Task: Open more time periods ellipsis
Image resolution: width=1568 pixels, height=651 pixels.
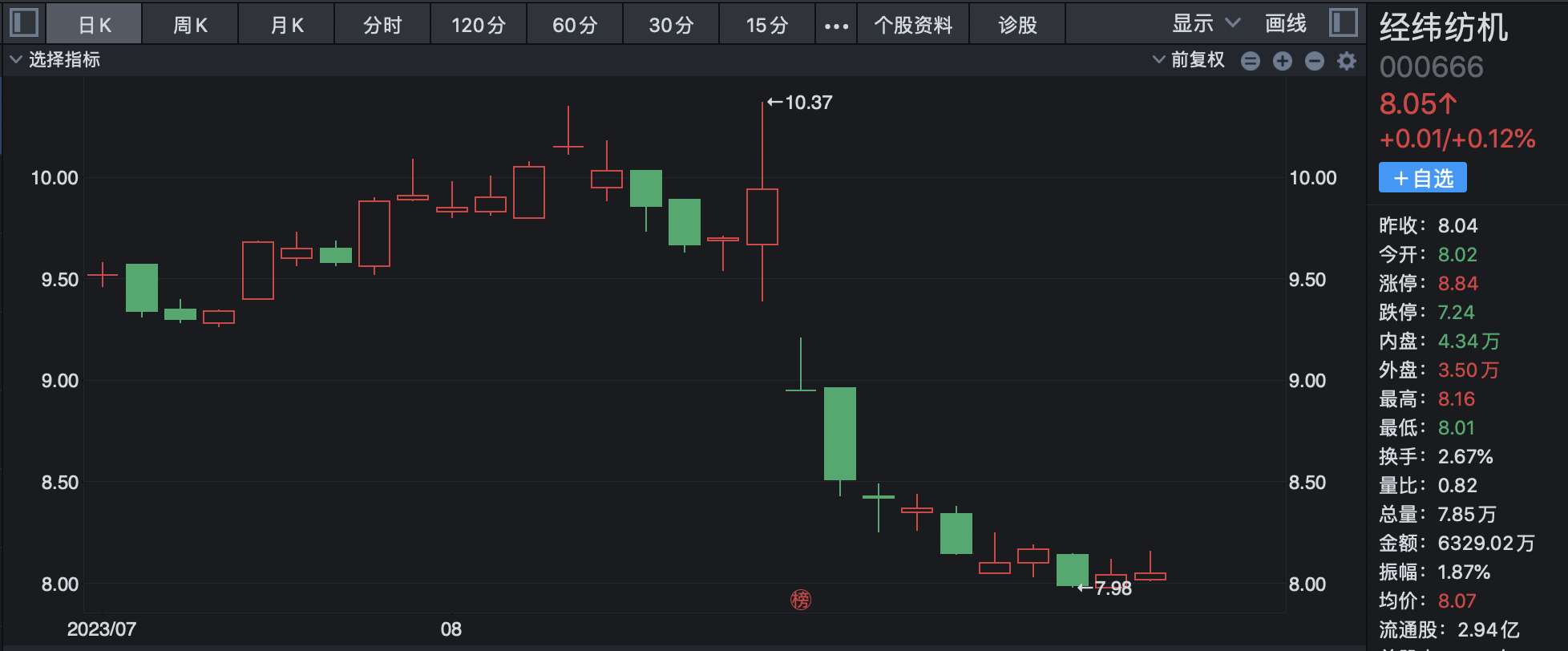Action: click(x=836, y=26)
